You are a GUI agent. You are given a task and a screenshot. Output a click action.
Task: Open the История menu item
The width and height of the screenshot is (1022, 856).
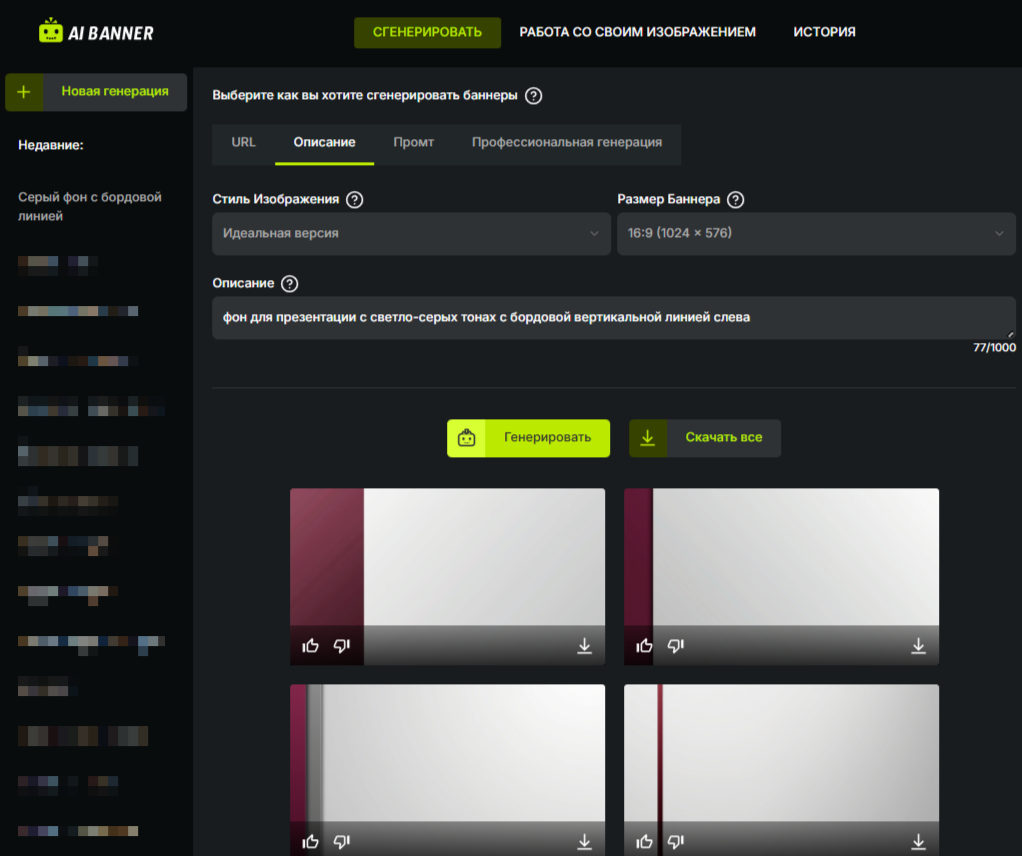point(824,32)
